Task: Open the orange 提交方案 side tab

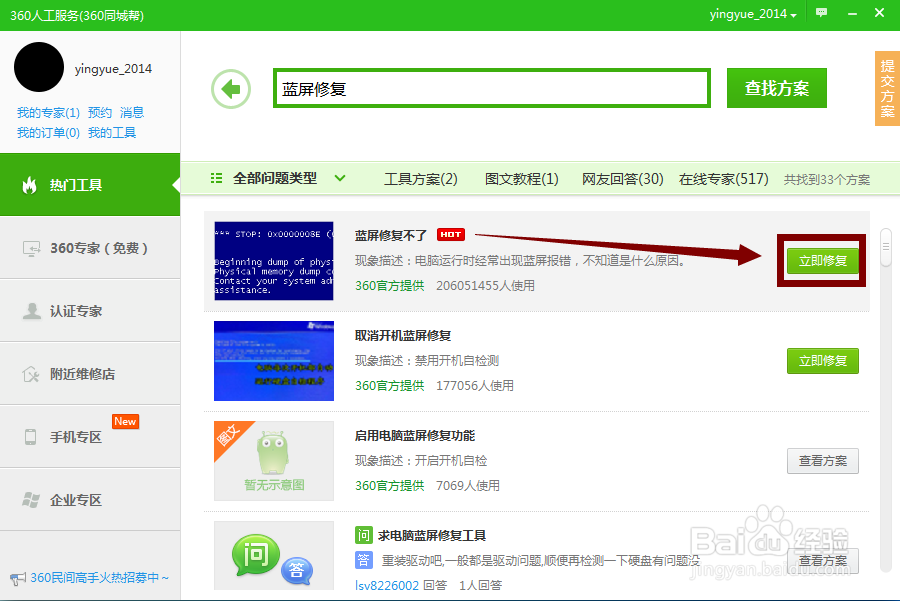Action: (x=887, y=88)
